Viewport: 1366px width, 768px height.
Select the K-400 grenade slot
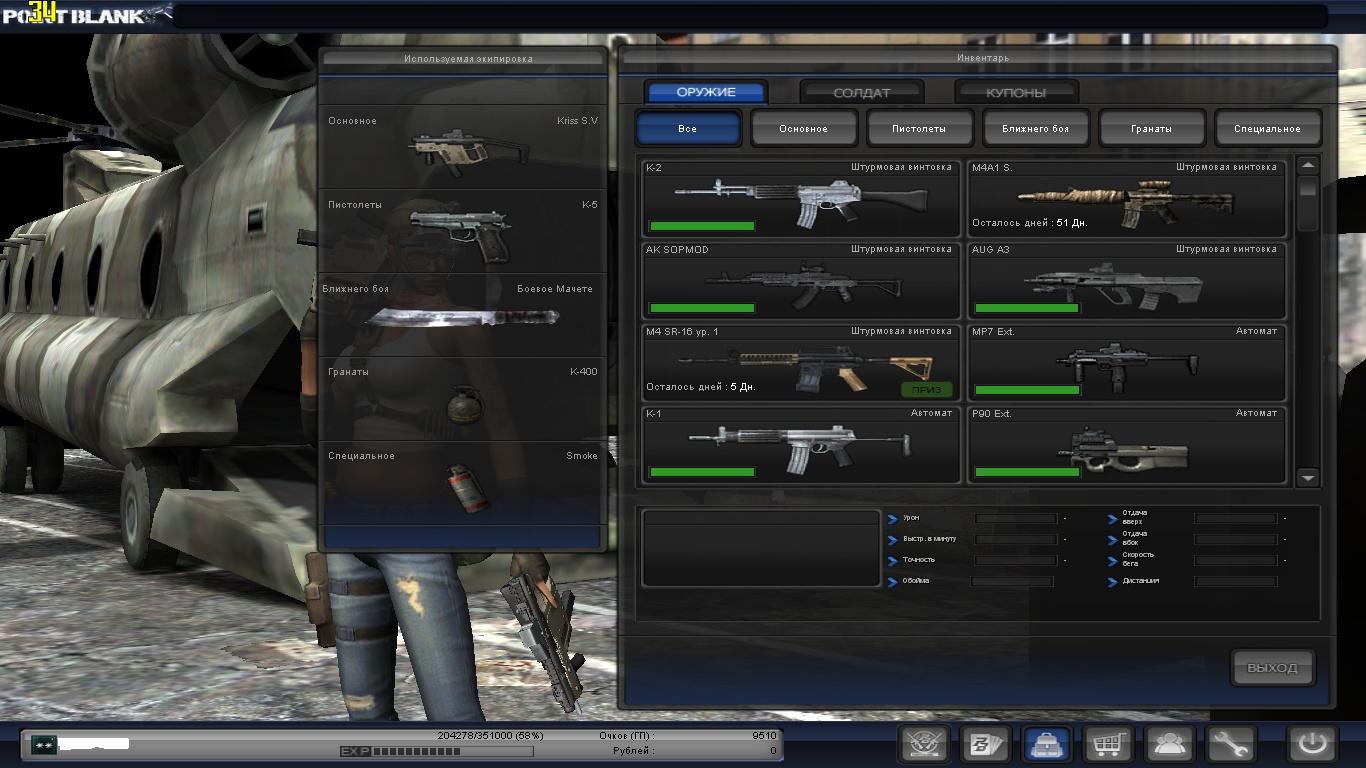(x=463, y=398)
